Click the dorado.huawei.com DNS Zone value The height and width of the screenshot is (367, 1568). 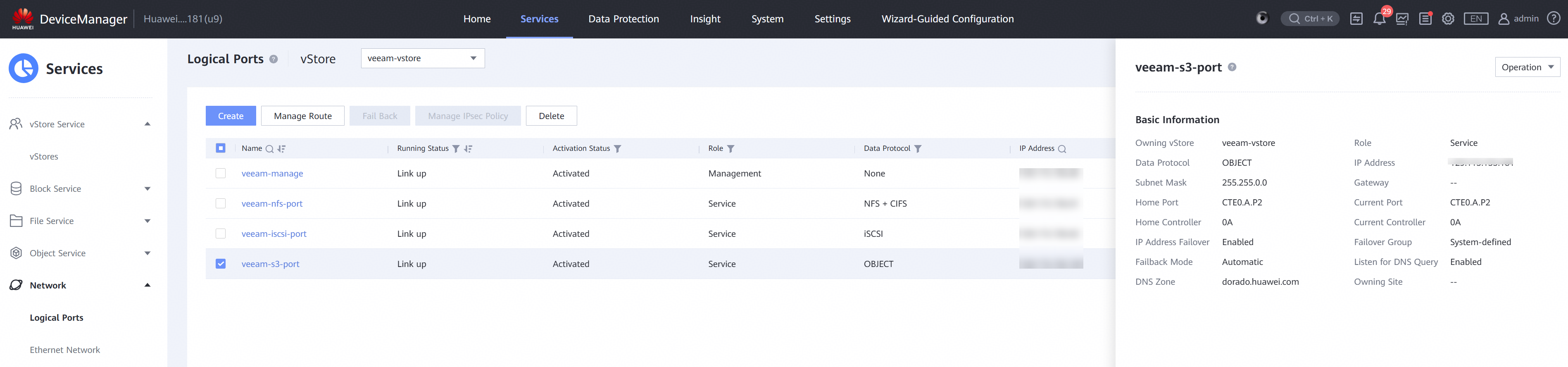coord(1260,282)
